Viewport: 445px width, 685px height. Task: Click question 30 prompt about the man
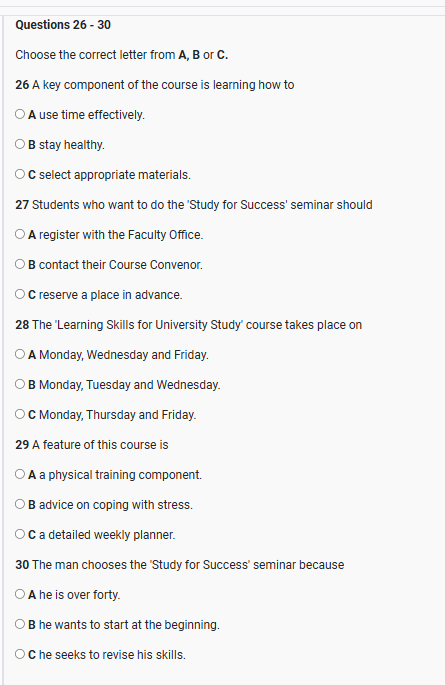pos(179,565)
